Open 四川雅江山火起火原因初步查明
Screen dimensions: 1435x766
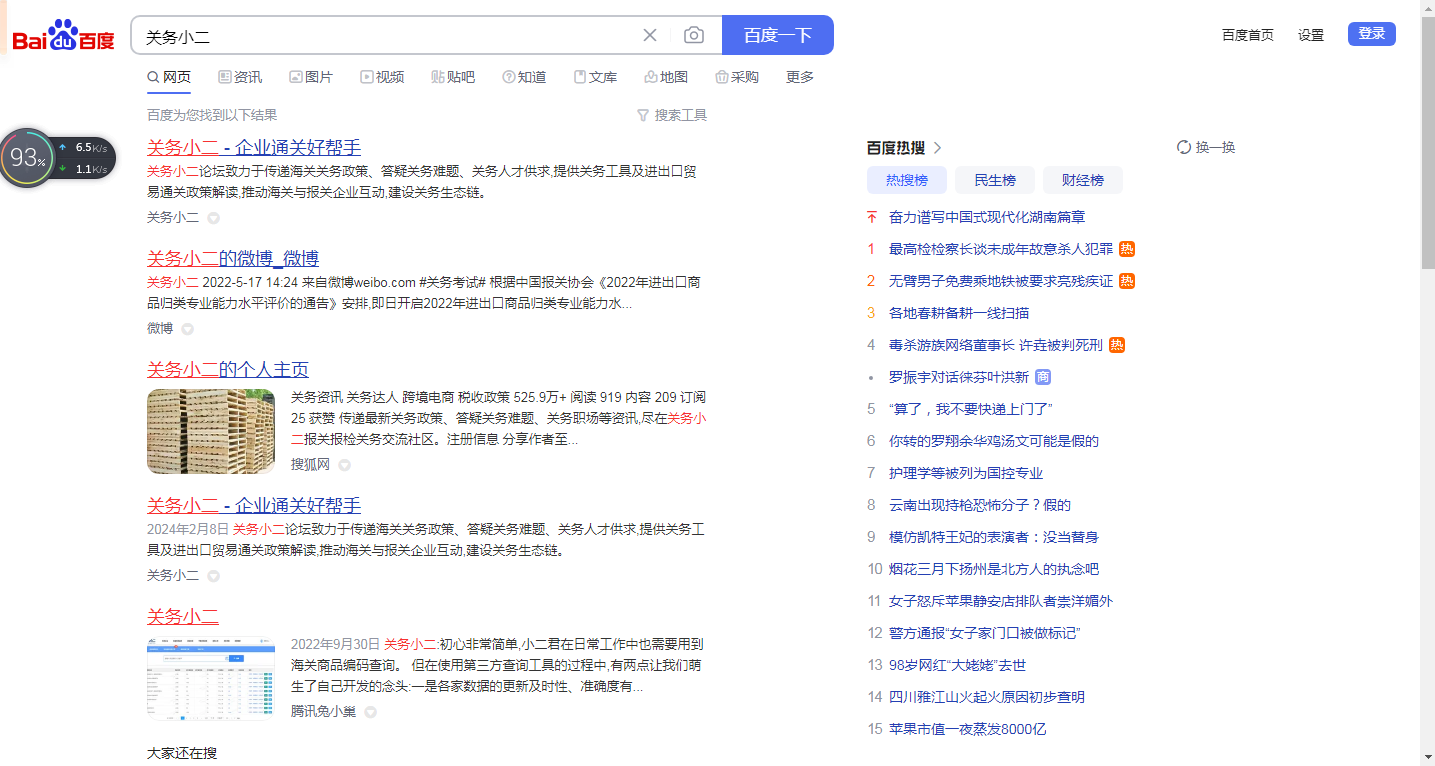(x=987, y=697)
